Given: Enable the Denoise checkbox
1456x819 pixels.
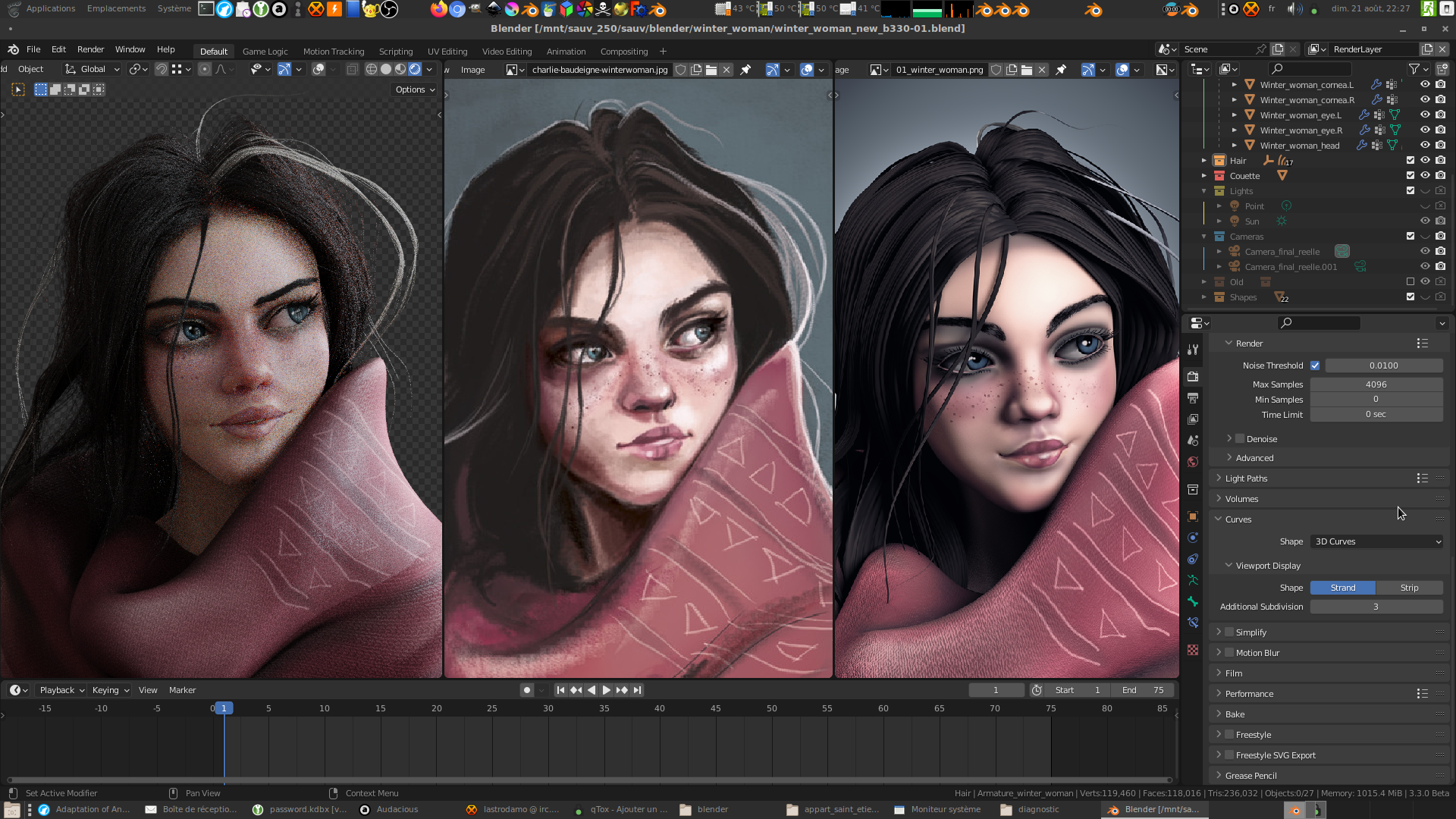Looking at the screenshot, I should pos(1240,439).
